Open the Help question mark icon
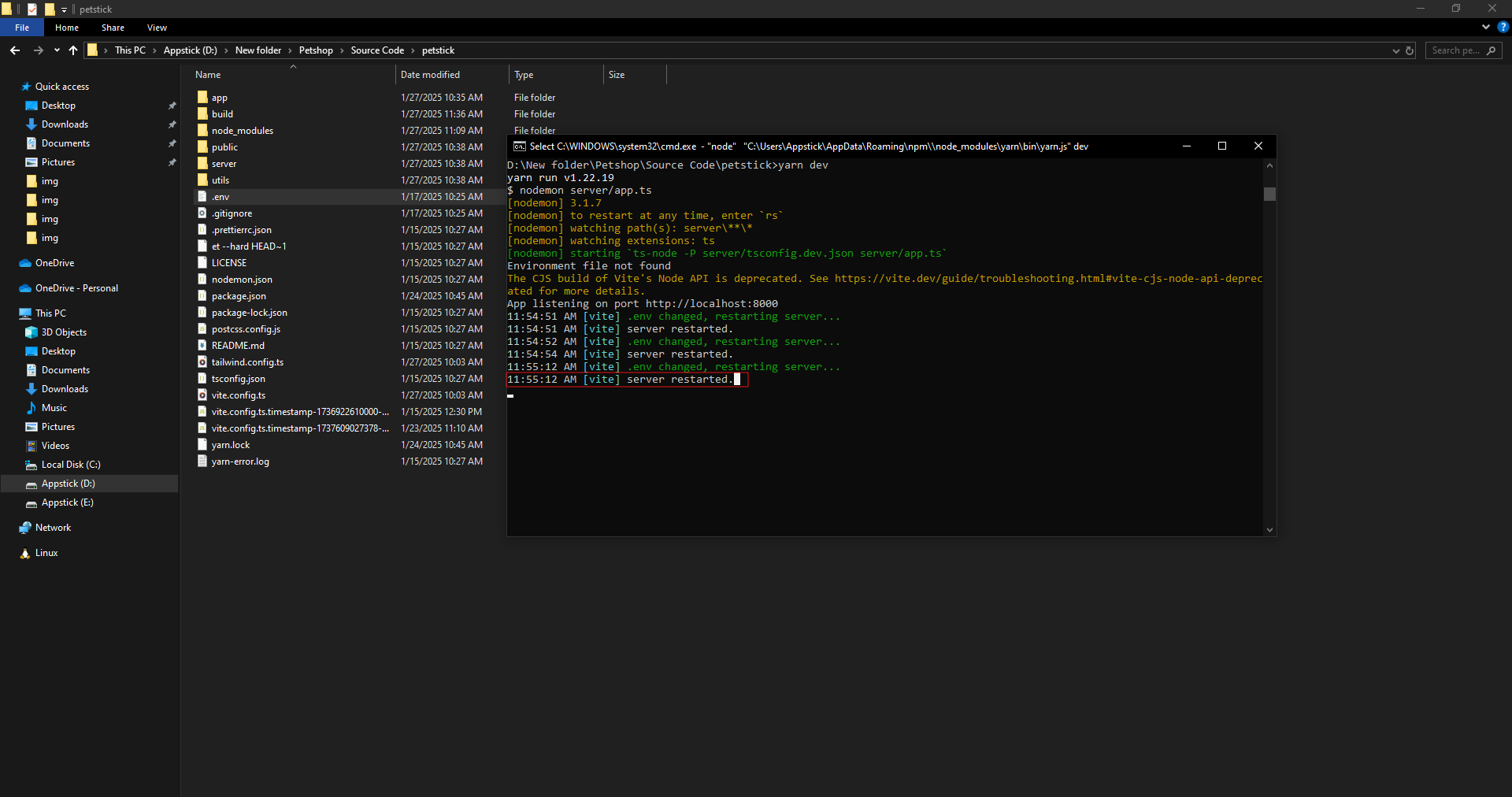1512x797 pixels. tap(1503, 27)
